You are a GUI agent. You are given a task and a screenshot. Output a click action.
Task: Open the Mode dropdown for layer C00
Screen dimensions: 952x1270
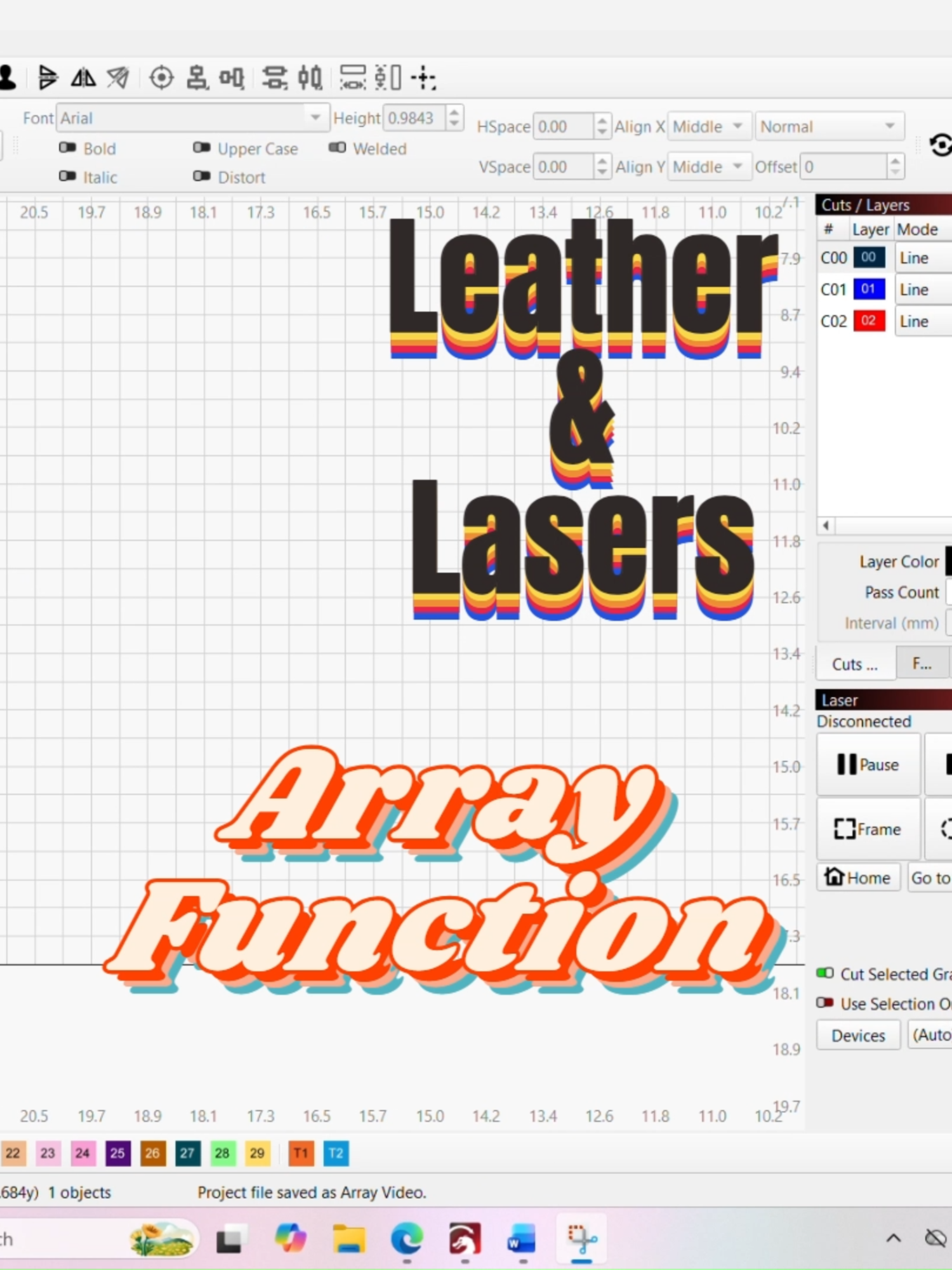coord(923,258)
